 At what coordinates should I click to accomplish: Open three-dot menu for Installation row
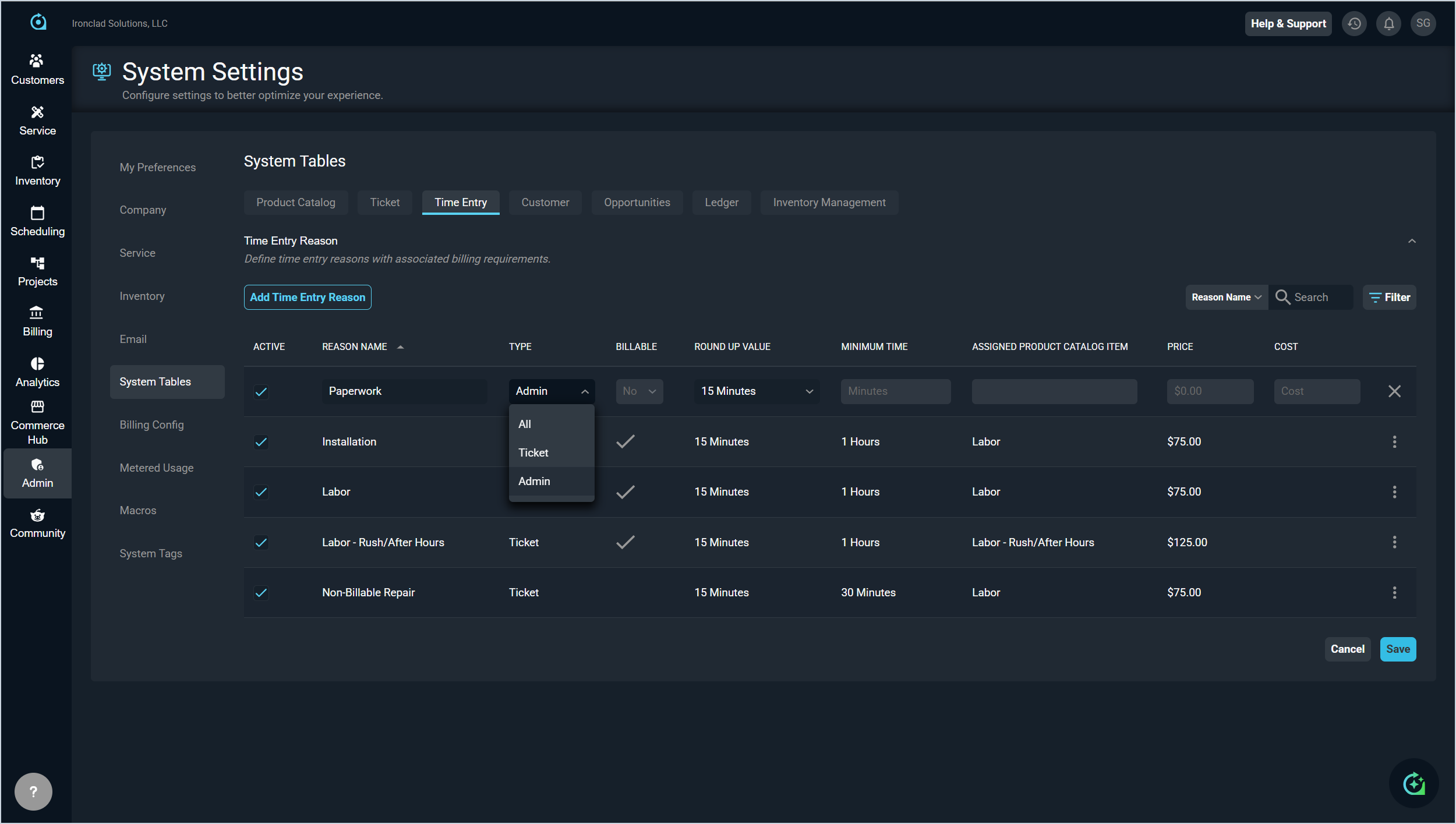[x=1394, y=441]
